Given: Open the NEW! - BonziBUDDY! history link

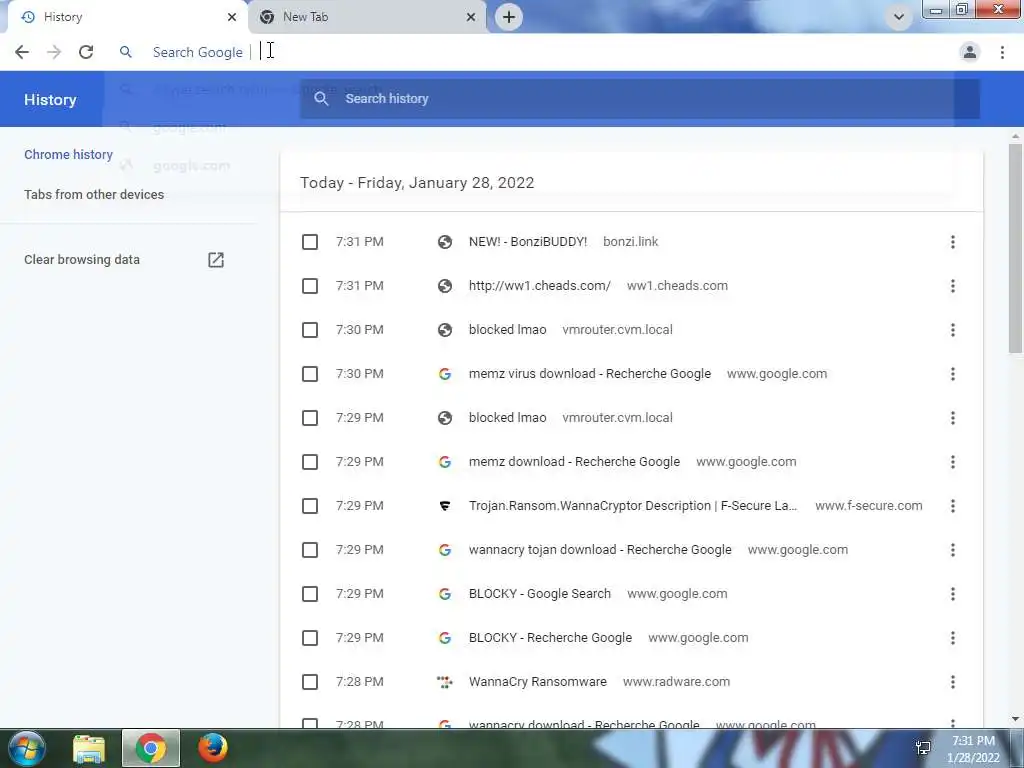Looking at the screenshot, I should coord(528,242).
